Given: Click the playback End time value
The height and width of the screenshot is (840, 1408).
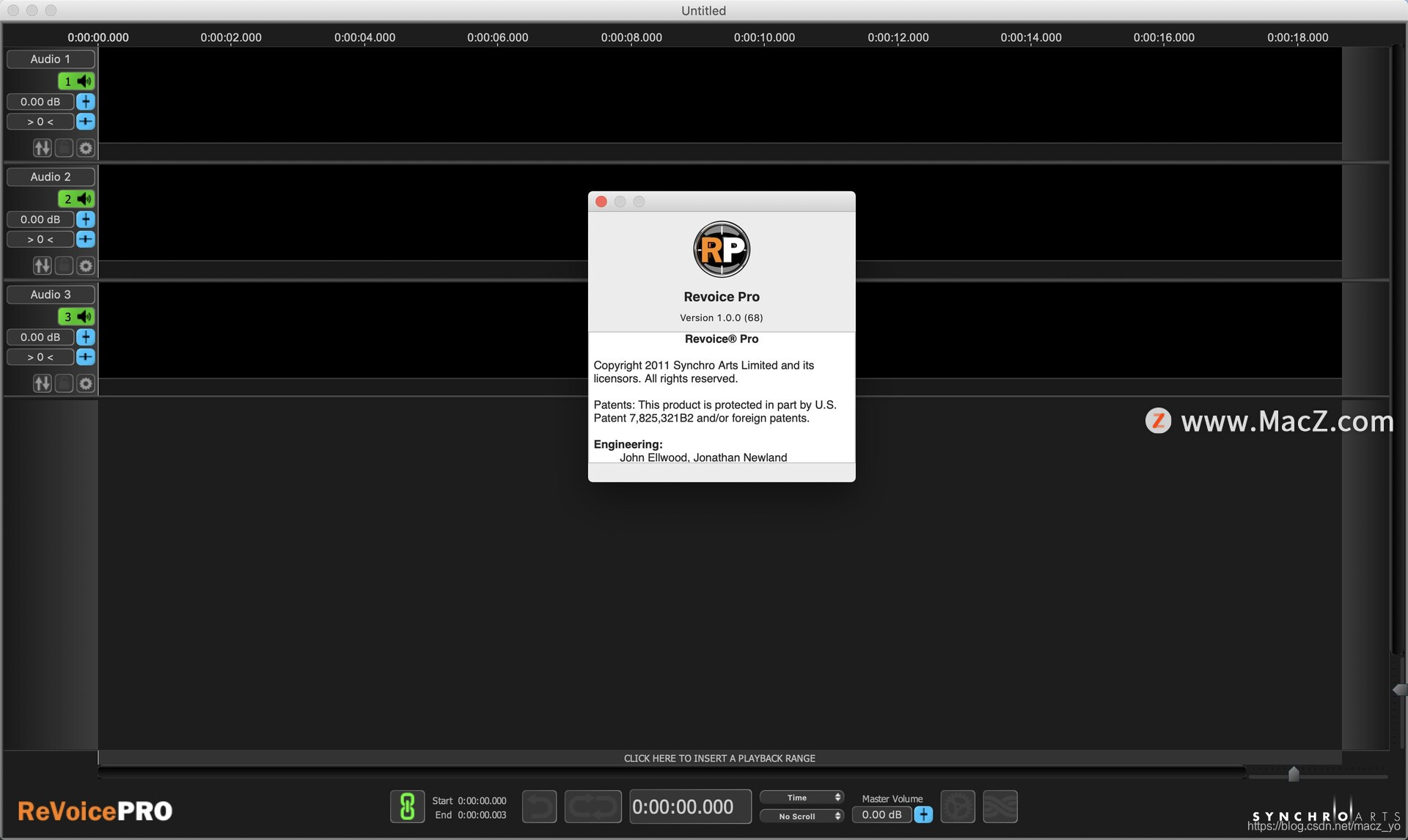Looking at the screenshot, I should 482,815.
